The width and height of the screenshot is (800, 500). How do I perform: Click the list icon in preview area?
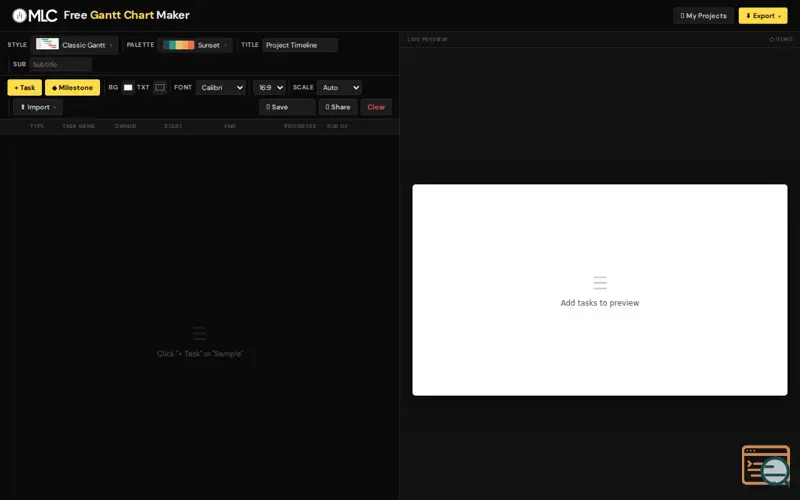(600, 283)
